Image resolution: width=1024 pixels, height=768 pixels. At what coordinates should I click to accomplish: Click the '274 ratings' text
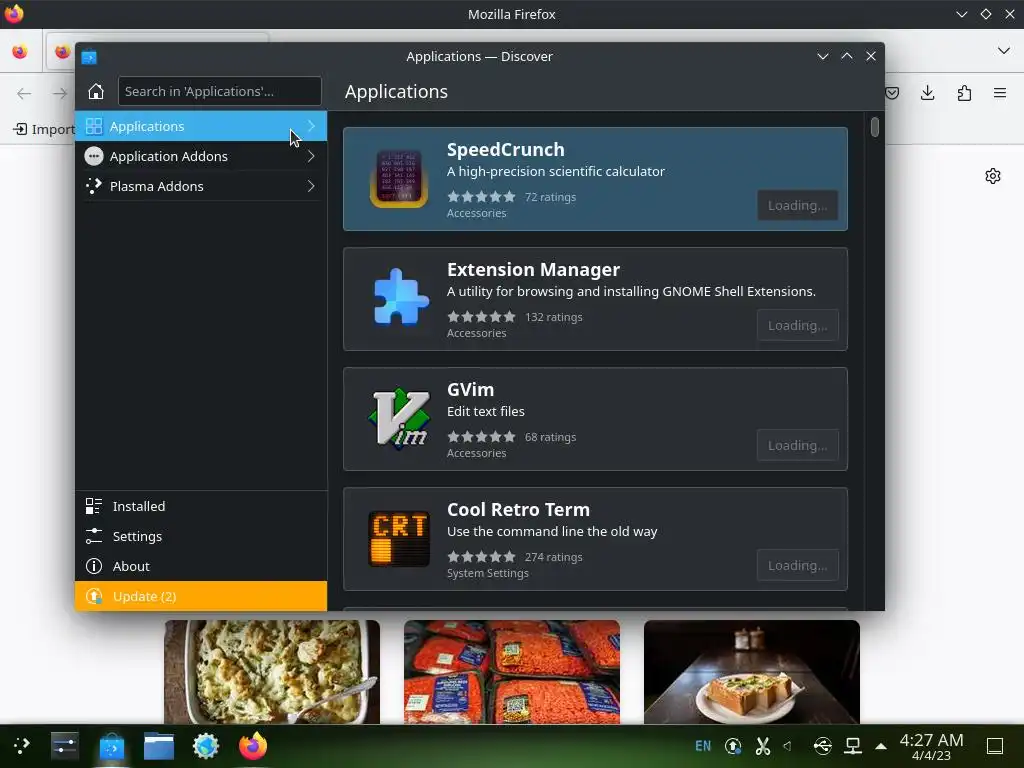554,557
